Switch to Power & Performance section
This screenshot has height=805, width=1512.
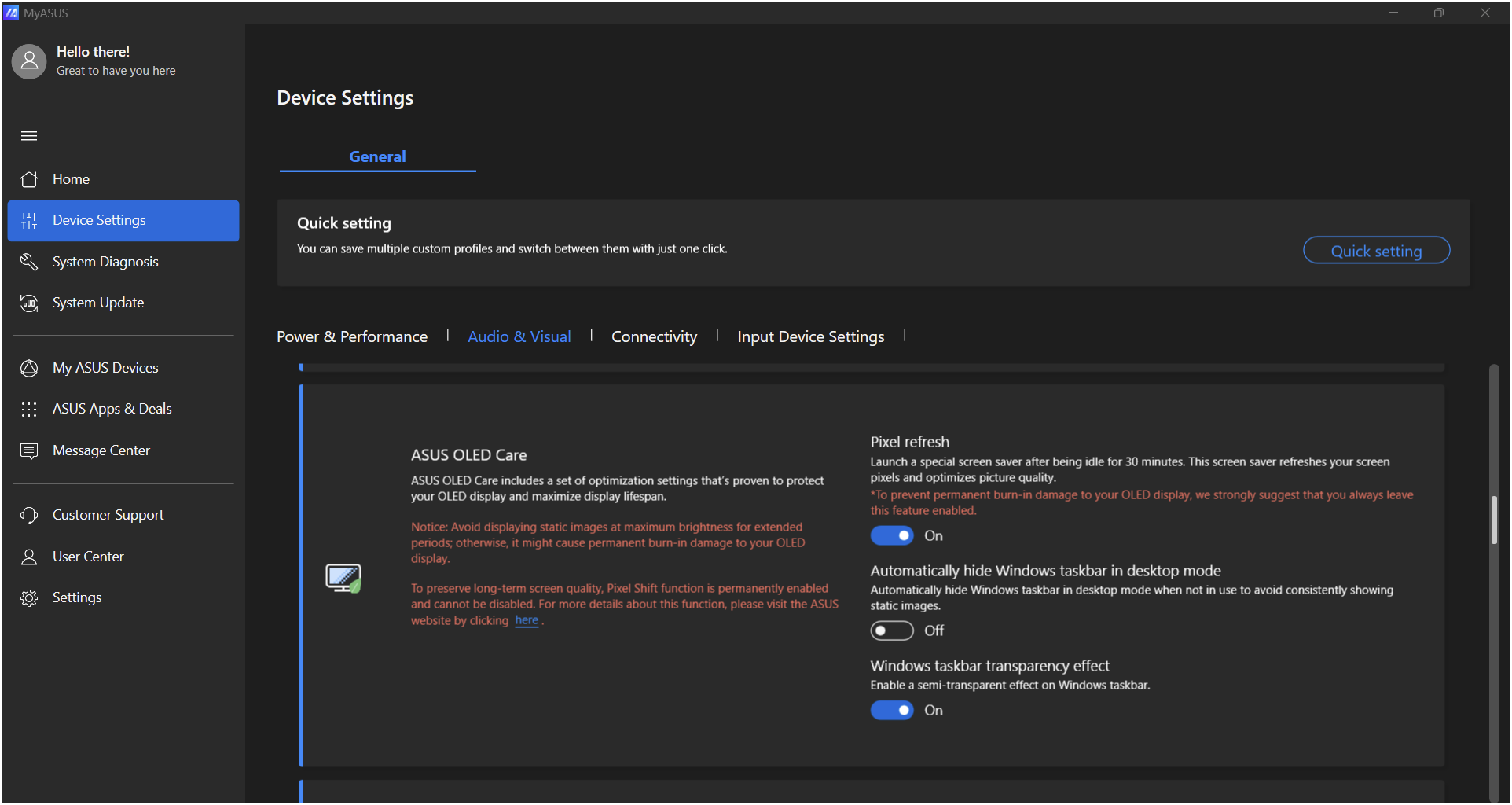[x=352, y=336]
